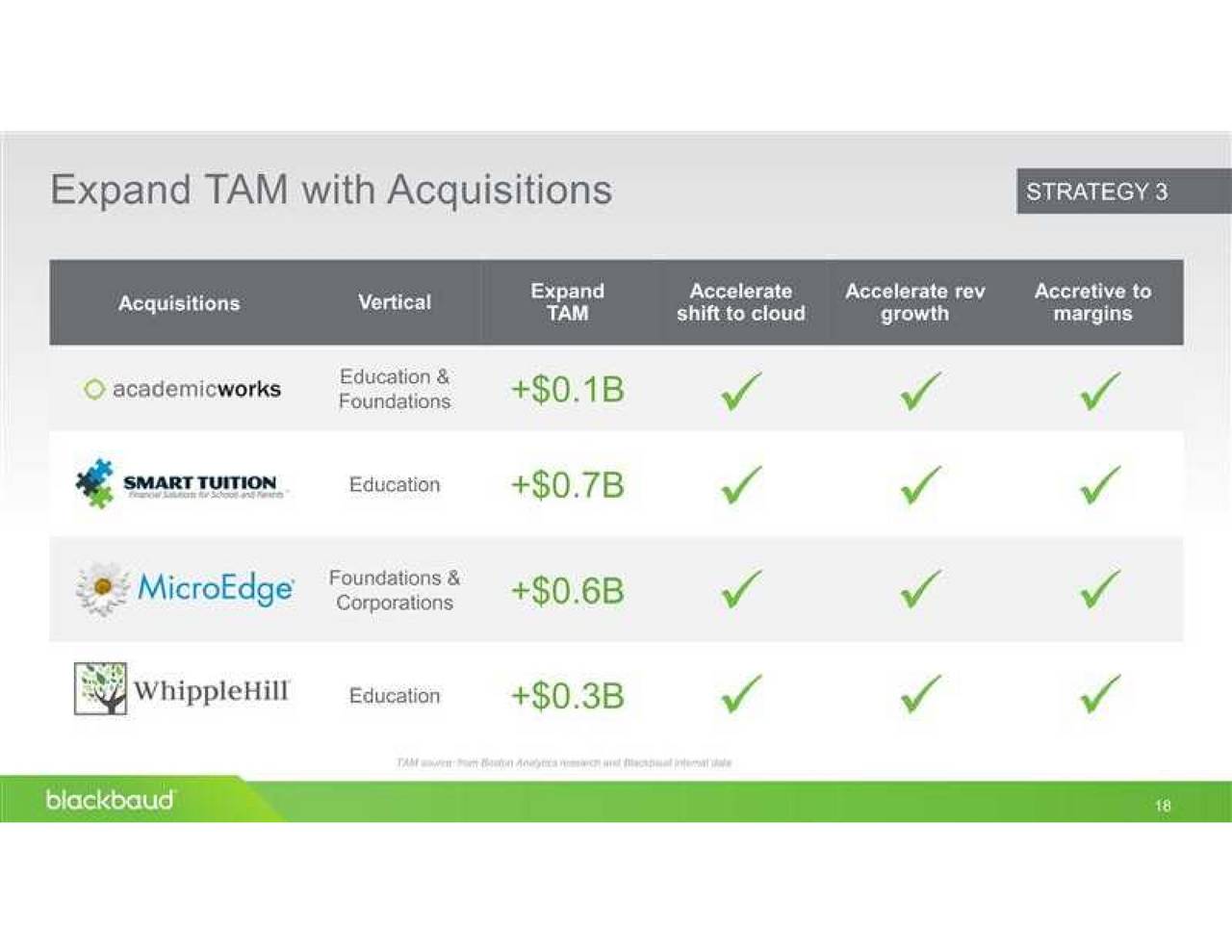Select the +$0.7B TAM value

point(568,485)
